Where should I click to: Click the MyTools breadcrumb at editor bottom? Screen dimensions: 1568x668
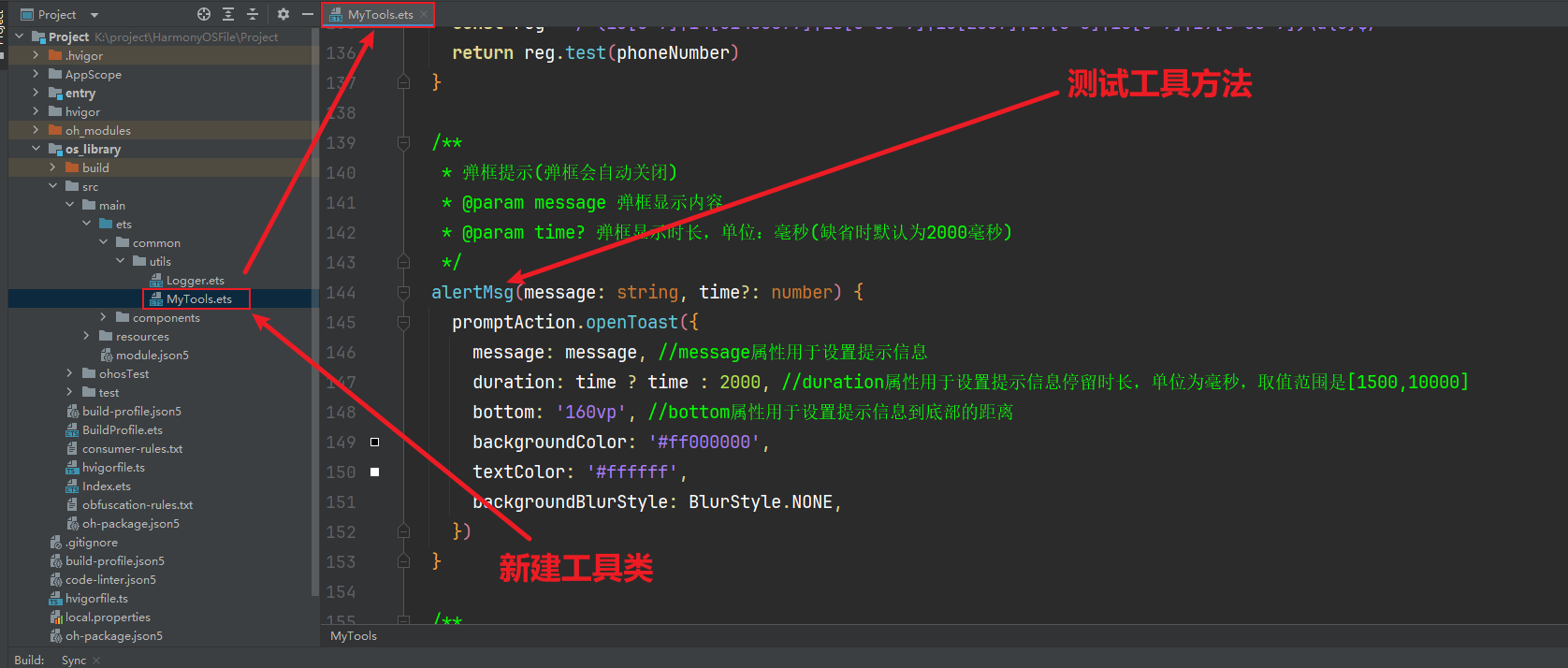[354, 636]
